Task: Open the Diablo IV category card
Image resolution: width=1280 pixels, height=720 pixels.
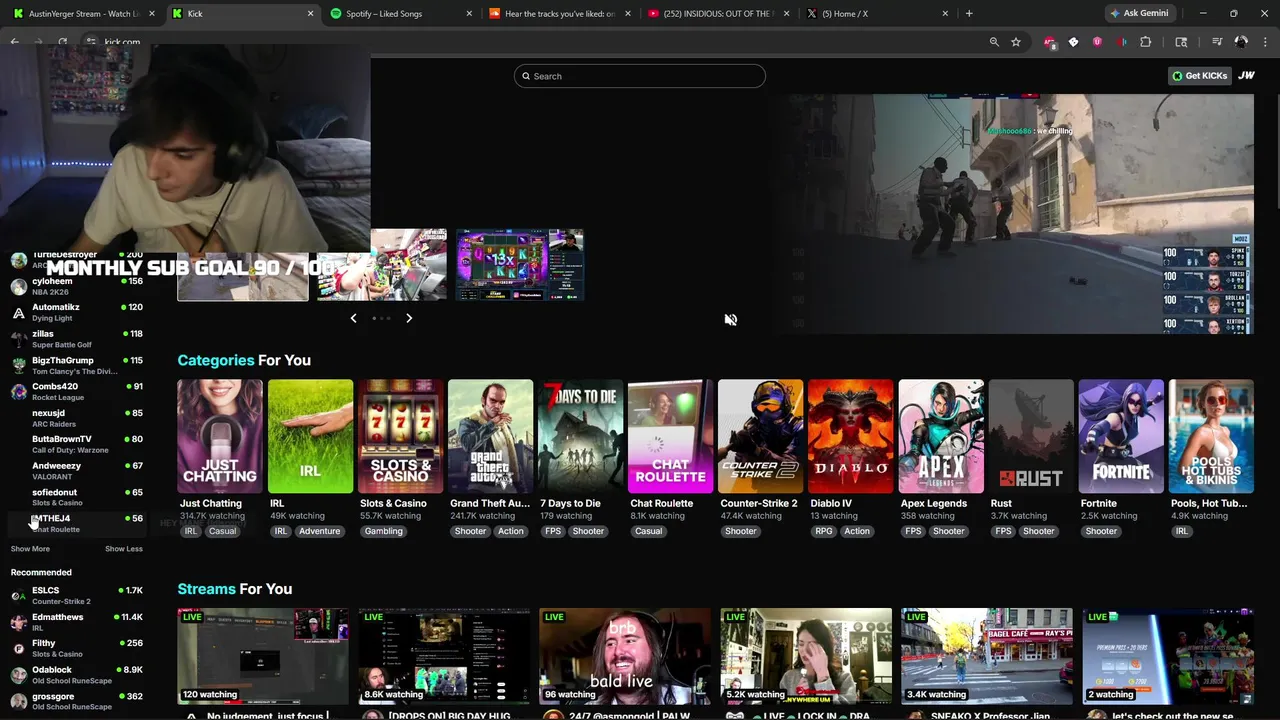Action: tap(850, 436)
